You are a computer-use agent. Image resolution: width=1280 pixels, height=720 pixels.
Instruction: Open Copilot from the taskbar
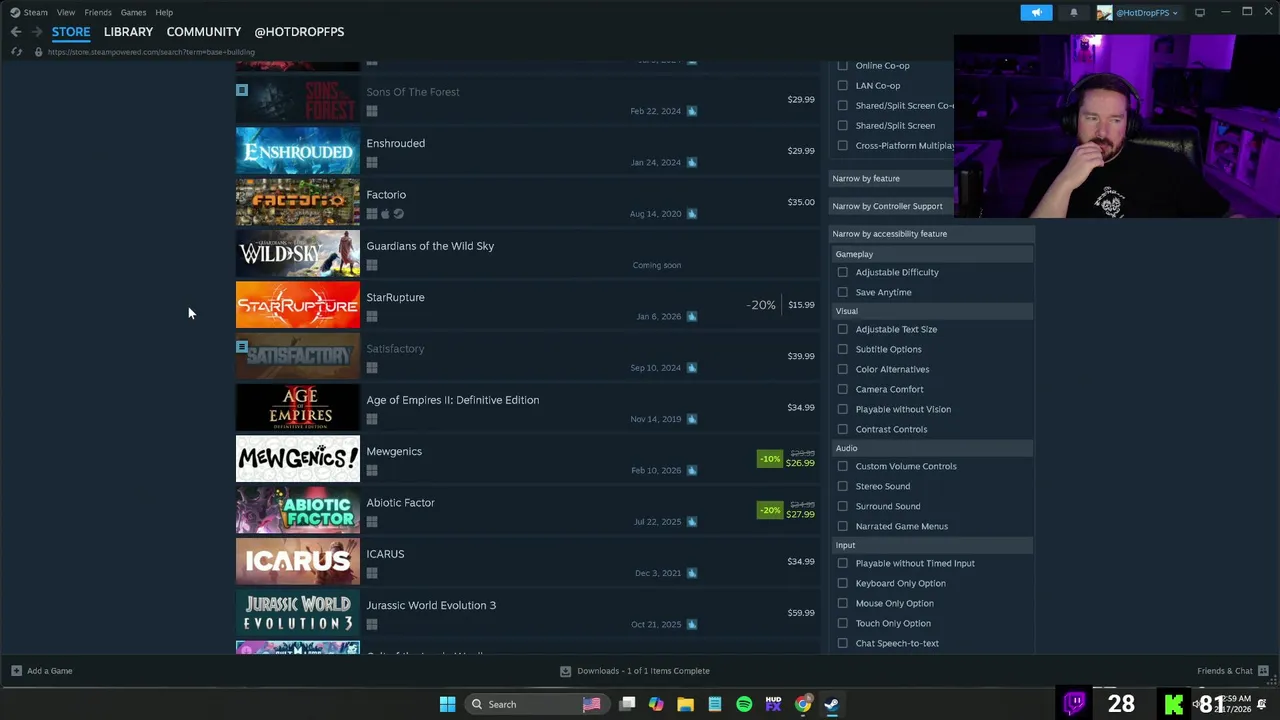coord(656,704)
